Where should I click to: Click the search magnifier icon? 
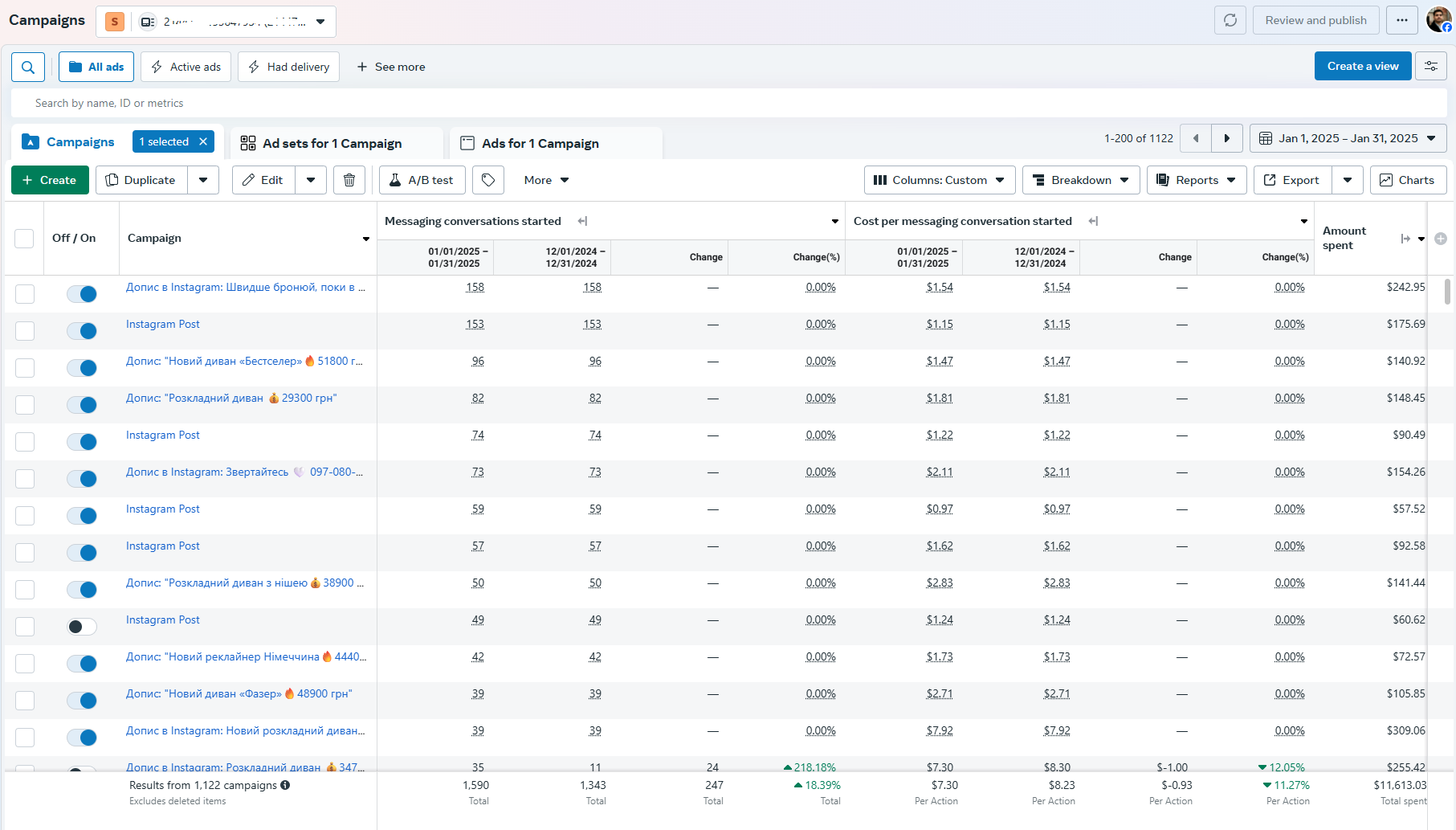coord(28,67)
